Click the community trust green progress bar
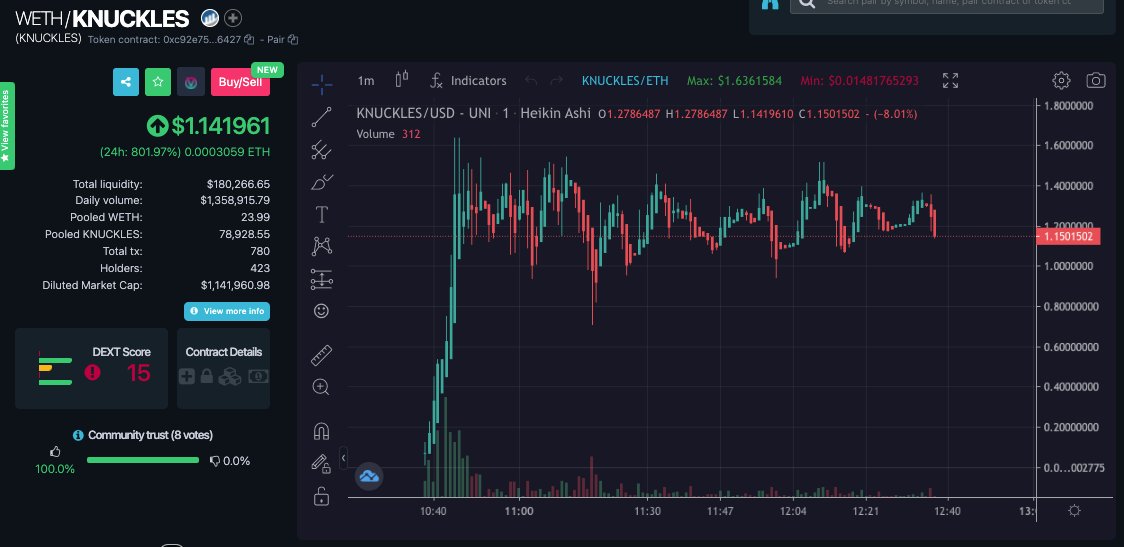This screenshot has height=547, width=1124. coord(143,460)
